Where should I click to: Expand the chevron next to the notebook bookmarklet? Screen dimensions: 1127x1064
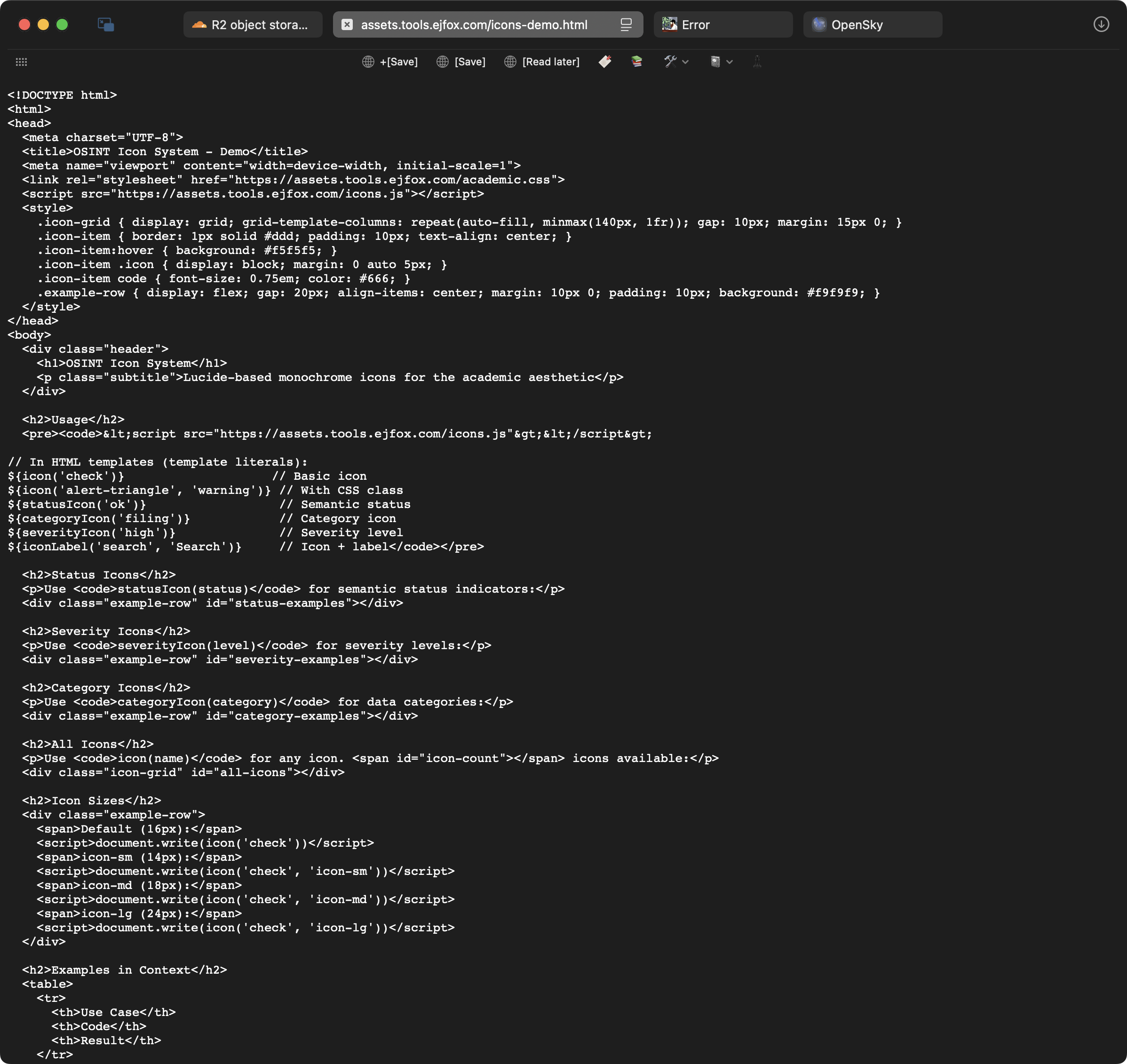(730, 63)
